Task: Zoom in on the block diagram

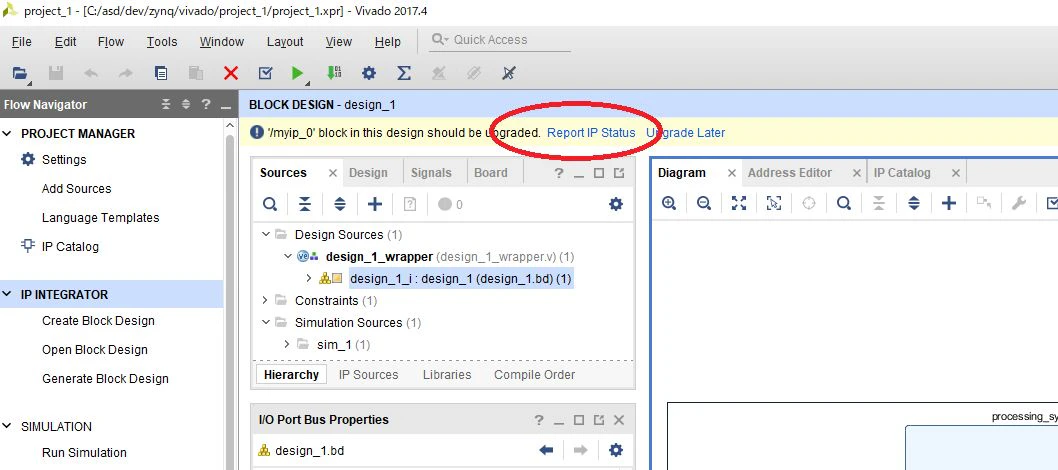Action: [x=669, y=203]
